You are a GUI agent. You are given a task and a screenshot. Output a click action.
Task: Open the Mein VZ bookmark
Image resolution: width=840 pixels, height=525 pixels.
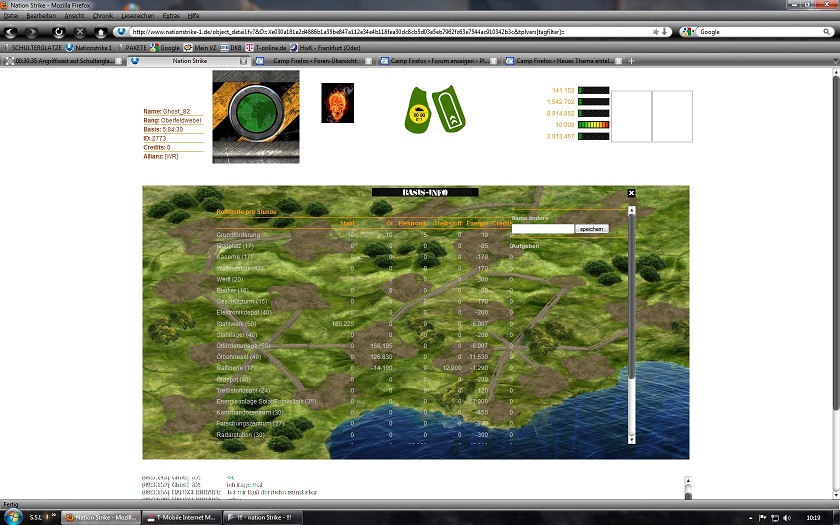pos(200,48)
